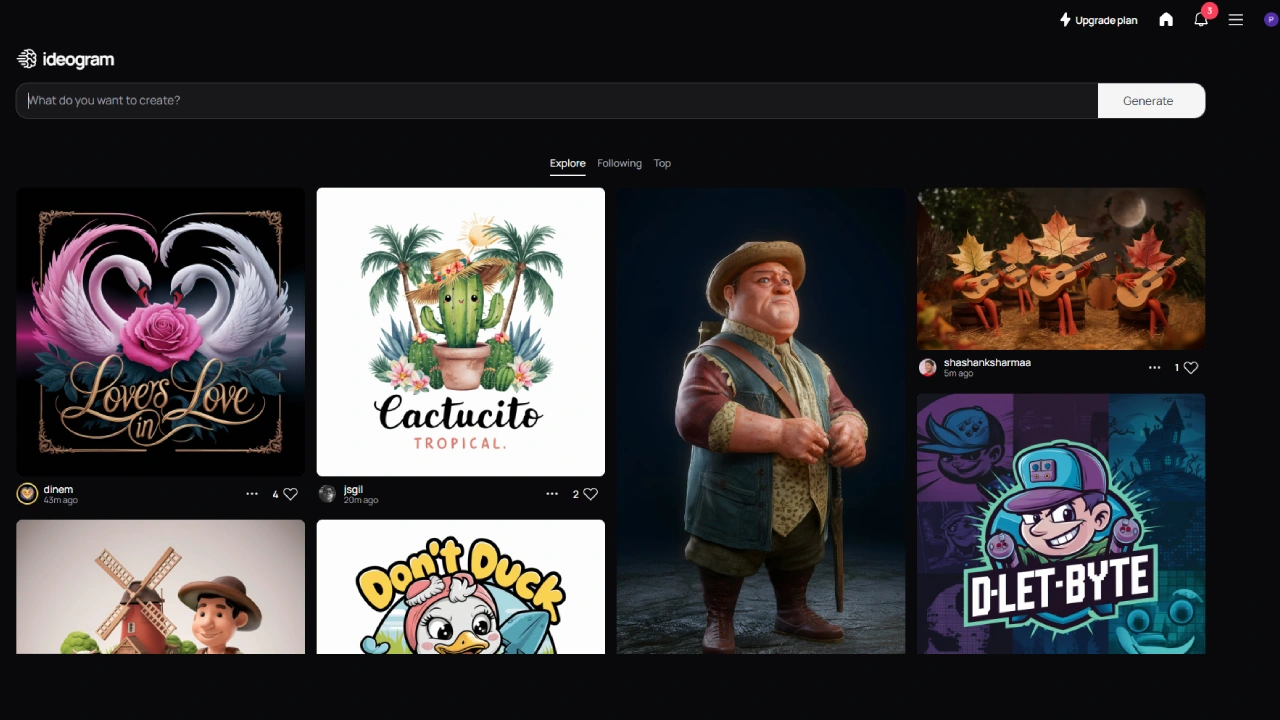Open more options for shashanksharmaa's post
The height and width of the screenshot is (720, 1280).
coord(1154,368)
